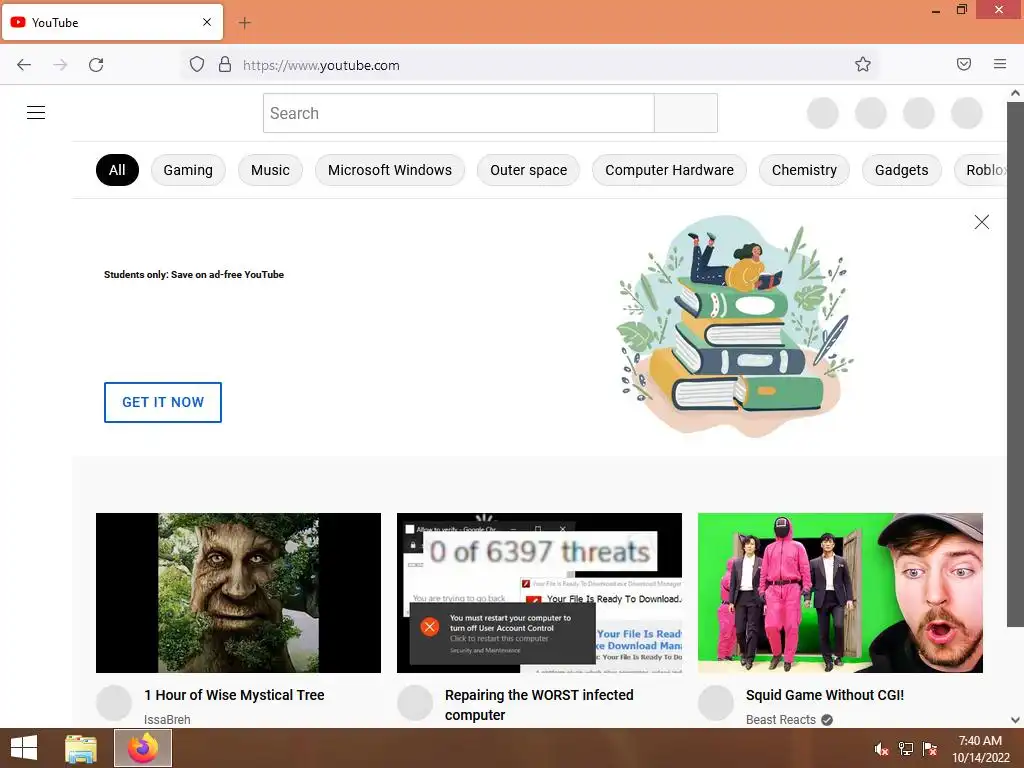Open the network tray icon
This screenshot has height=768, width=1024.
click(906, 749)
